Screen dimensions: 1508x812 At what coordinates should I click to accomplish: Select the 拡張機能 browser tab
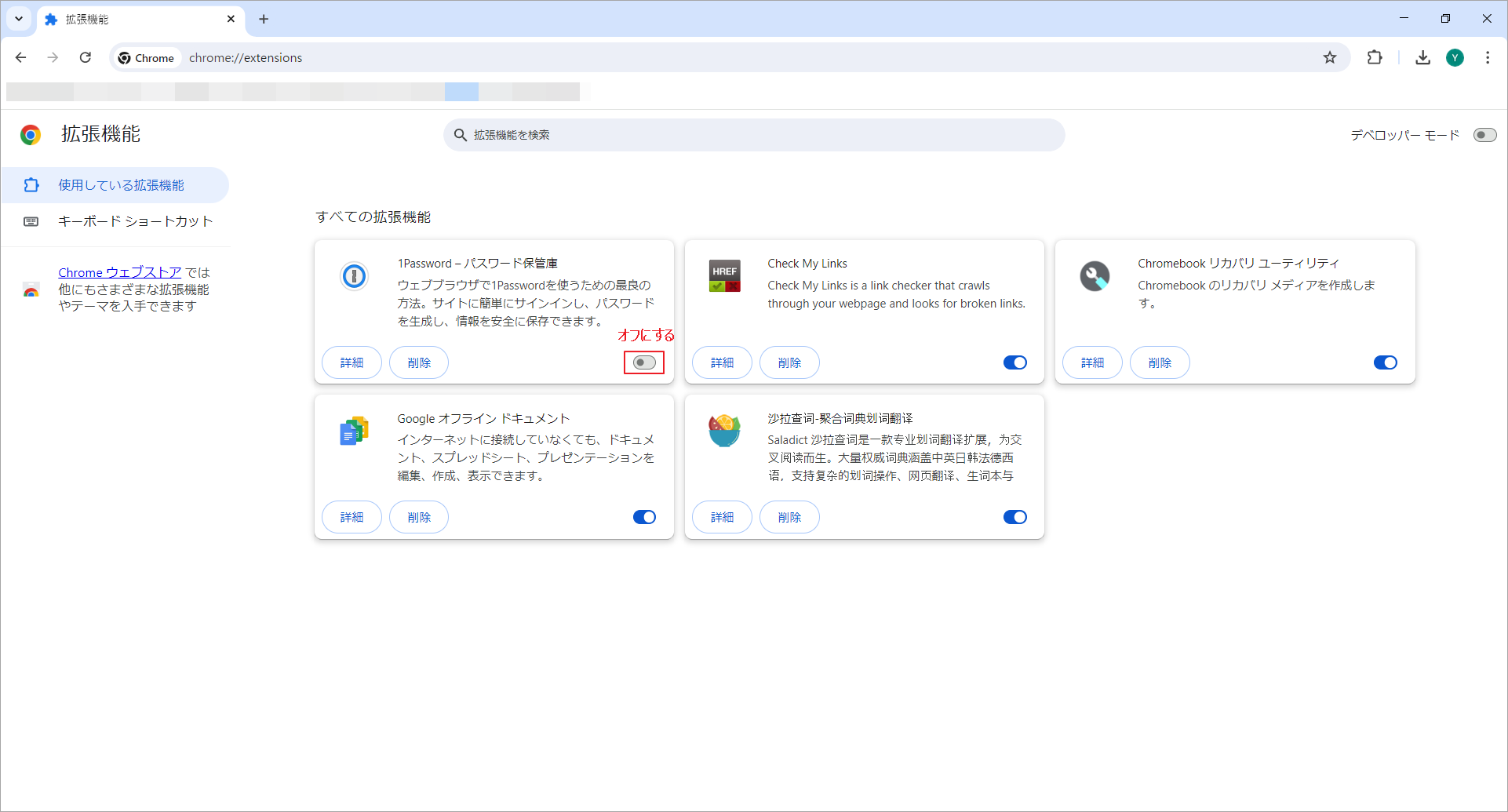(140, 19)
